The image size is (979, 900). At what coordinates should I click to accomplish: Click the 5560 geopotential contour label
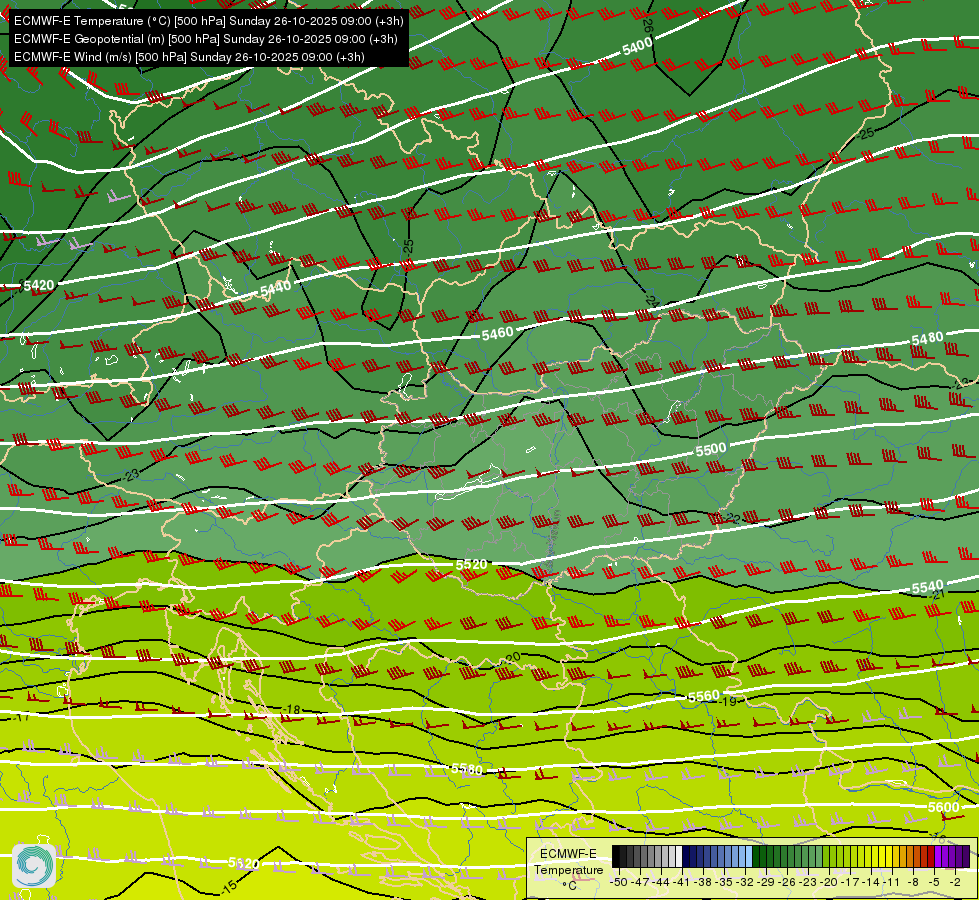(703, 696)
